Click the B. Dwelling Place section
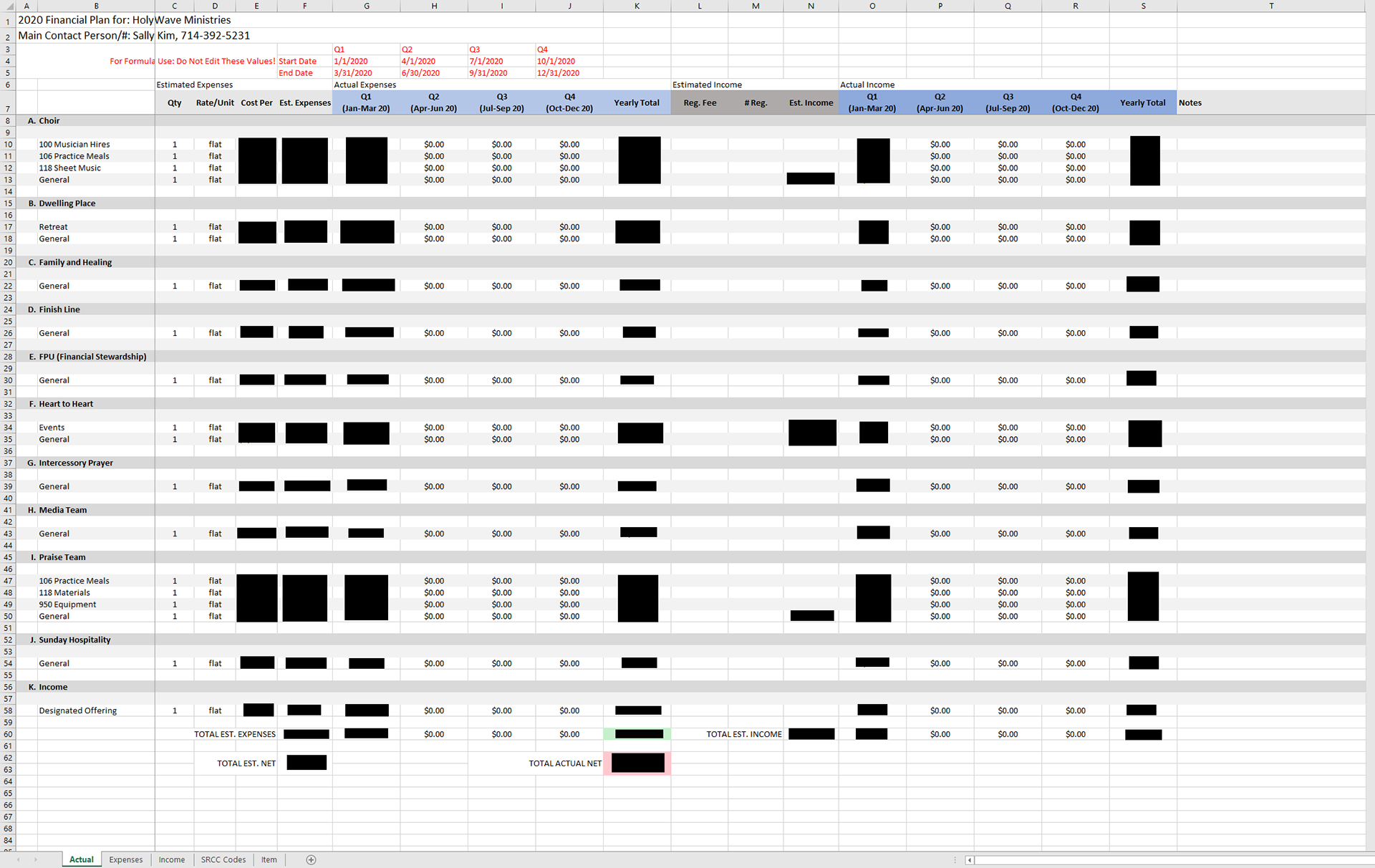Screen dimensions: 1375x868 point(62,203)
